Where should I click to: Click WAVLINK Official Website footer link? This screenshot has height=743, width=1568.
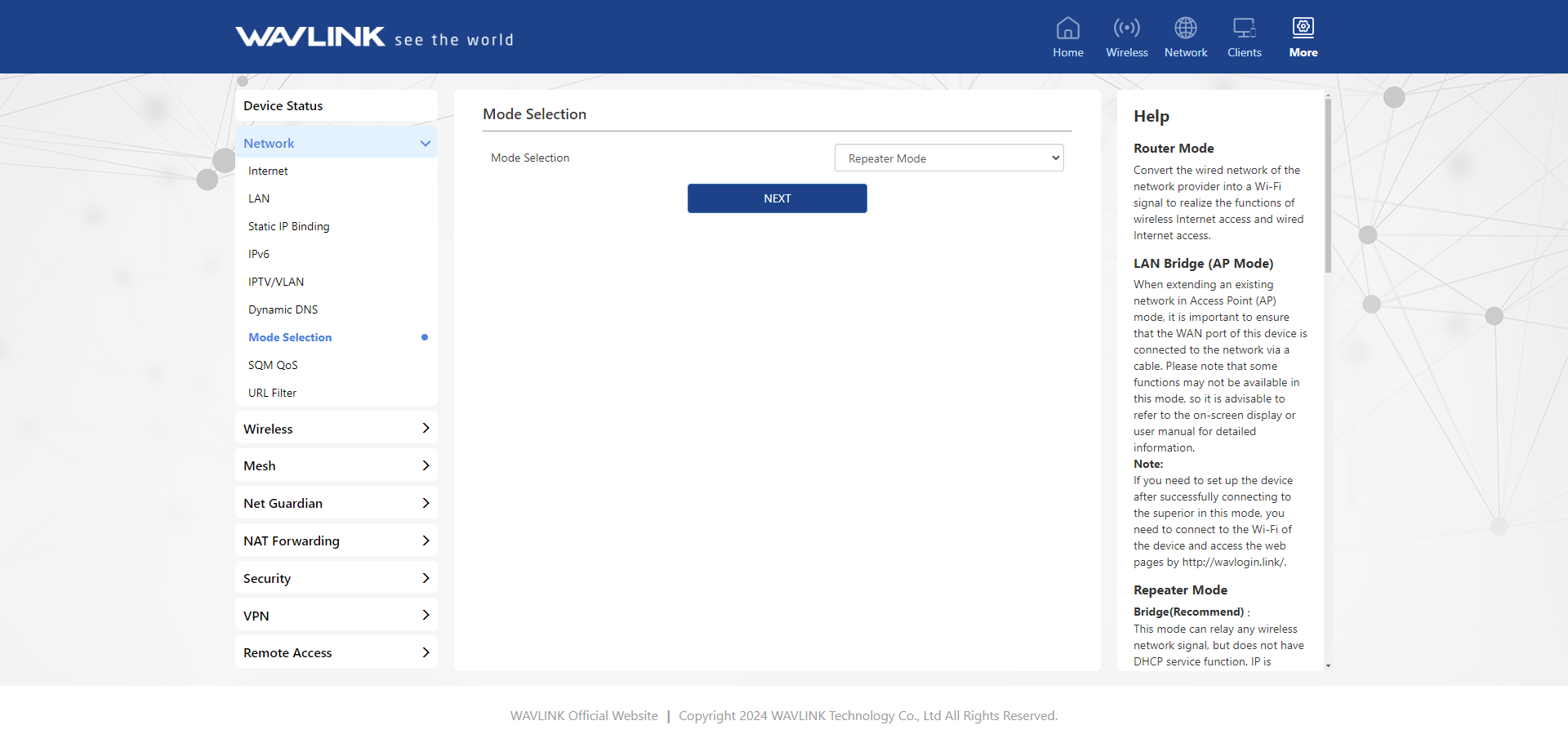tap(583, 716)
